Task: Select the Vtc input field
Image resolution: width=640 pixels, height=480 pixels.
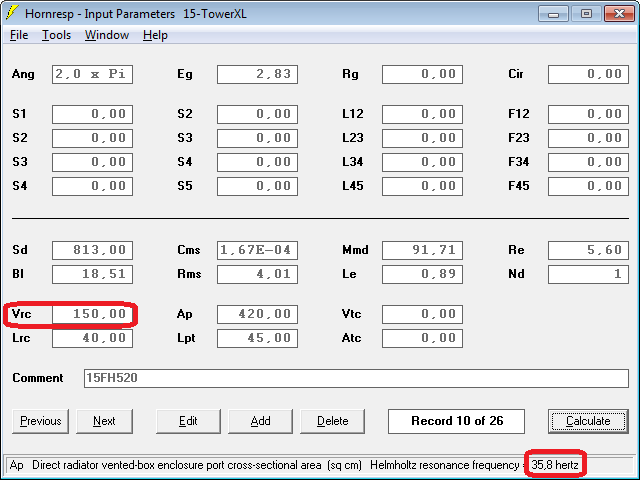Action: pyautogui.click(x=422, y=314)
